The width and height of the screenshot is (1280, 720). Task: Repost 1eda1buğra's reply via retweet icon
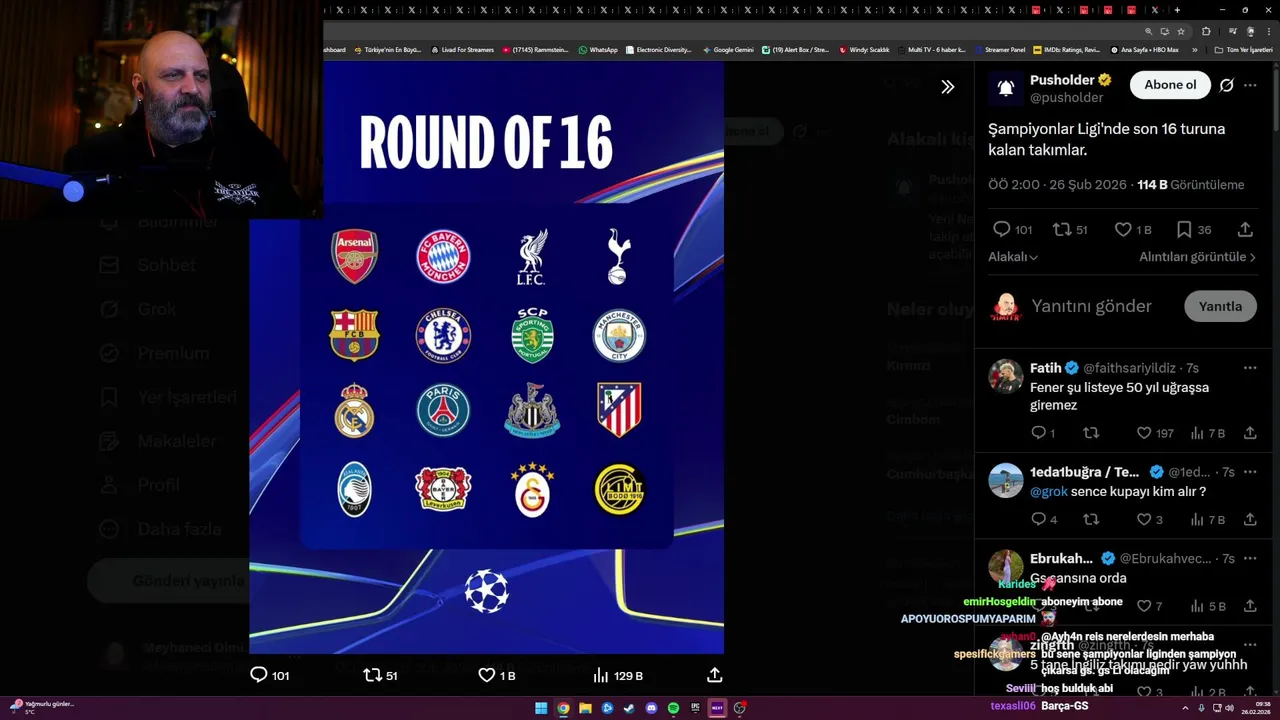coord(1091,519)
